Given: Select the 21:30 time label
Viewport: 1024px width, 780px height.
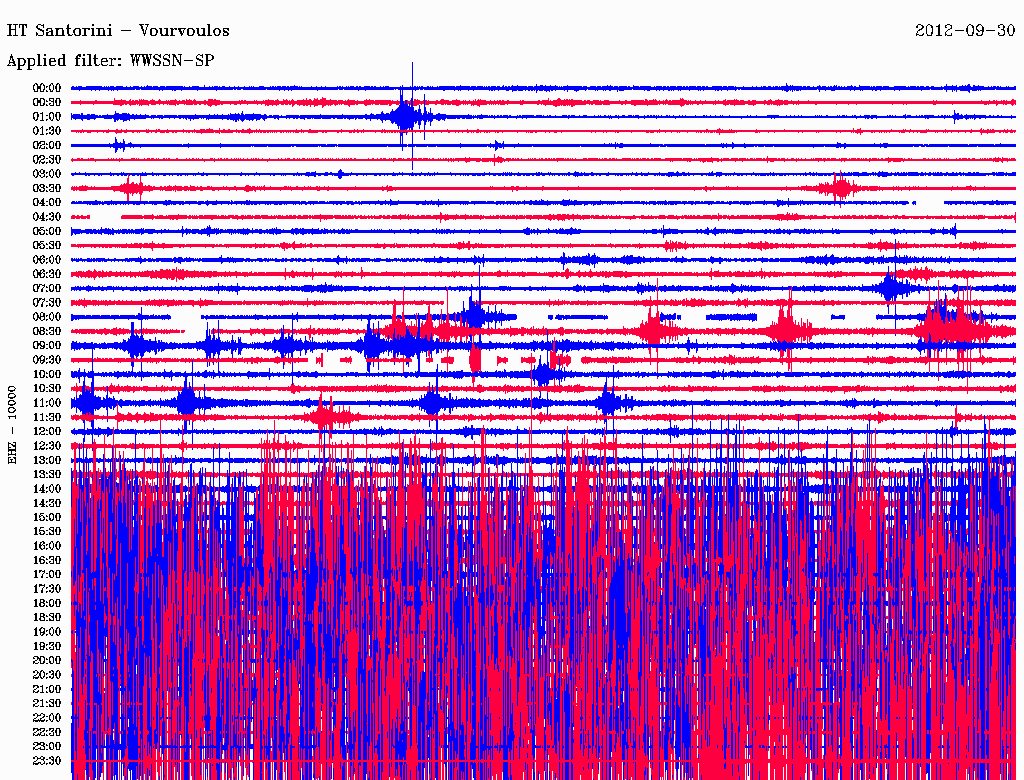Looking at the screenshot, I should [47, 704].
